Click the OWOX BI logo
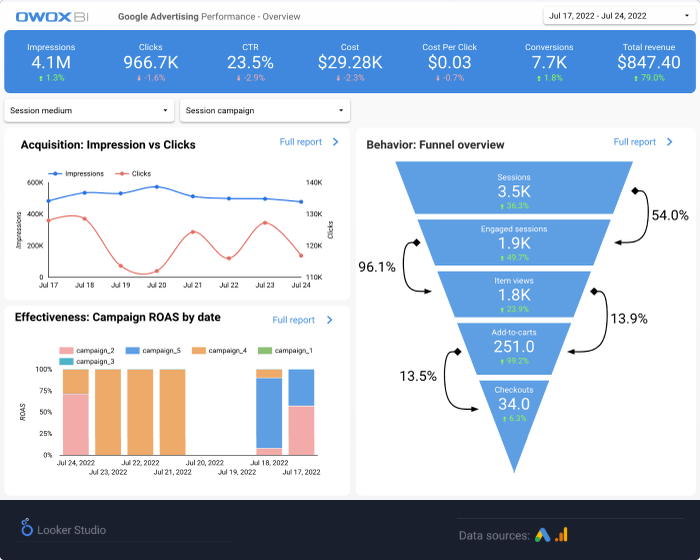 point(52,17)
